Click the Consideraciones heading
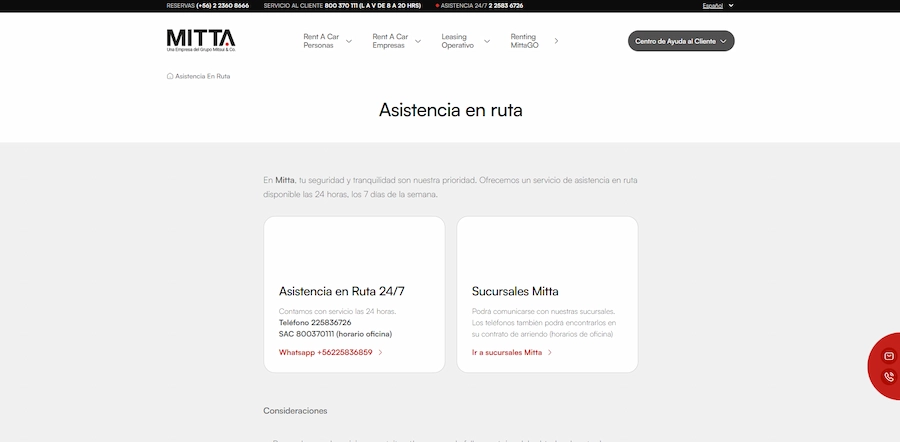Screen dimensions: 900x442 click(x=295, y=411)
